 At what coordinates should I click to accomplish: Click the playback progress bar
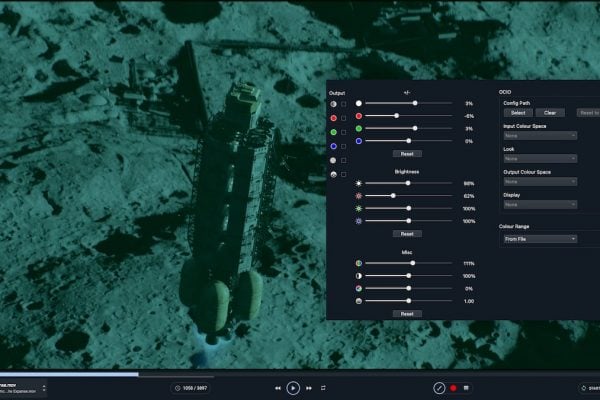coord(300,374)
